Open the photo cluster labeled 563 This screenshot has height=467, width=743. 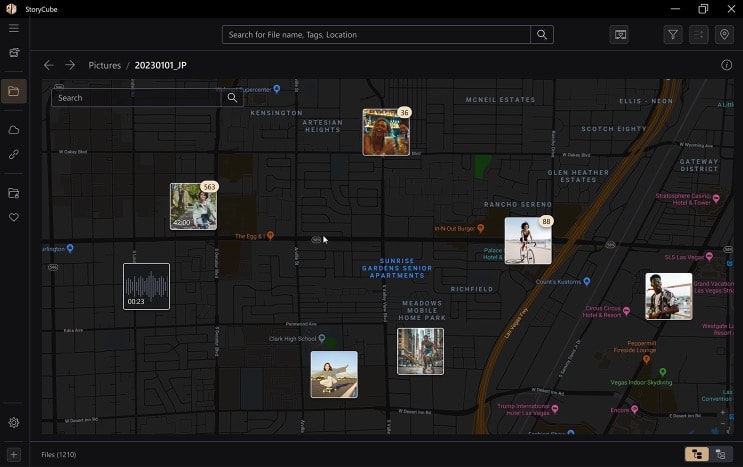click(193, 206)
